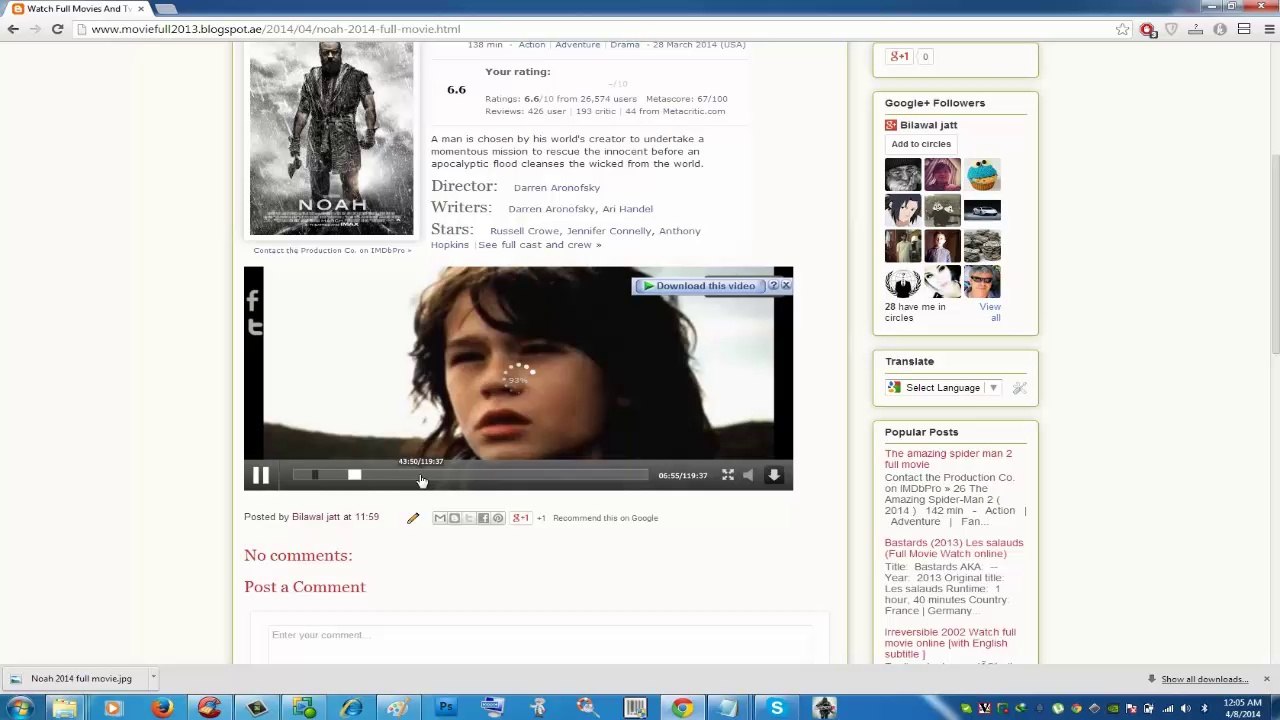
Task: Share video via Twitter icon in player
Action: (x=254, y=327)
